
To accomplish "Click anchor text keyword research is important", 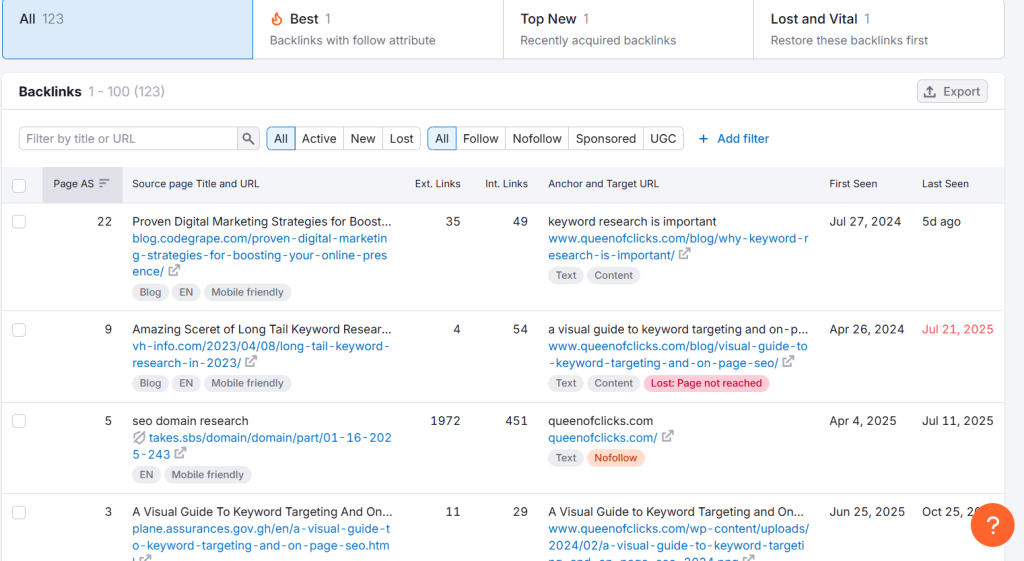I will 632,221.
